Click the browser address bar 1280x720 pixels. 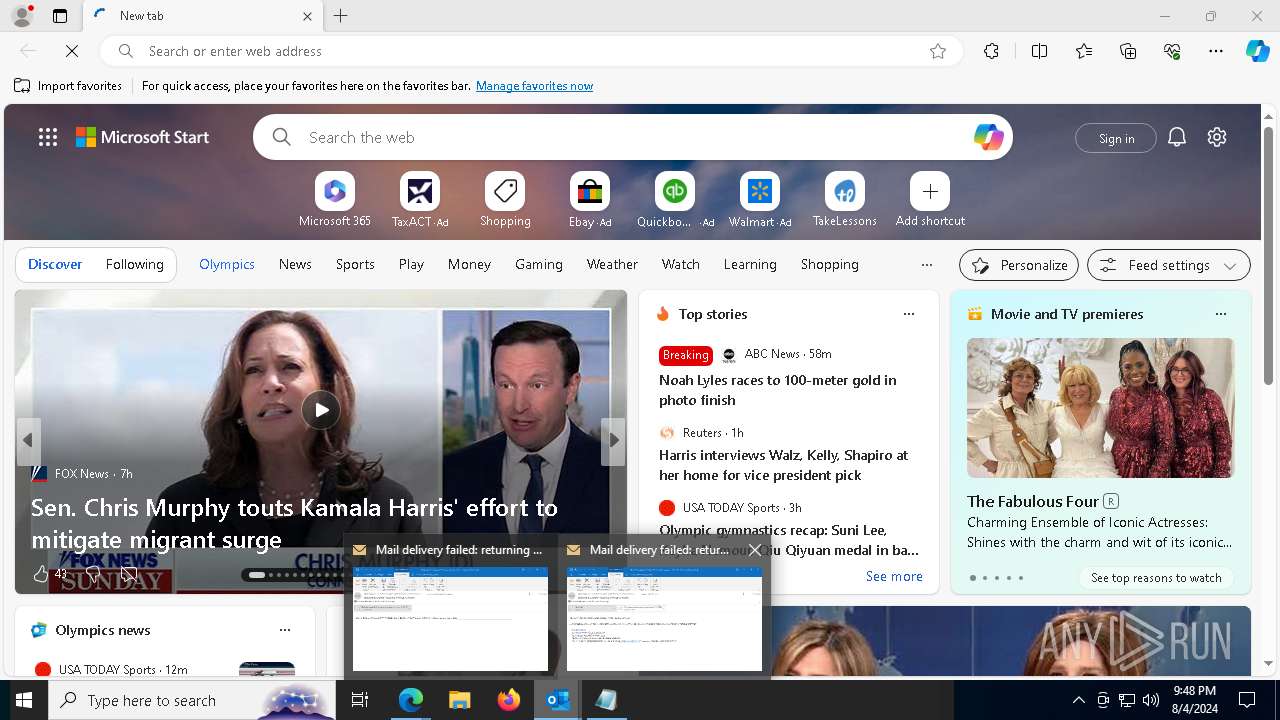[531, 51]
